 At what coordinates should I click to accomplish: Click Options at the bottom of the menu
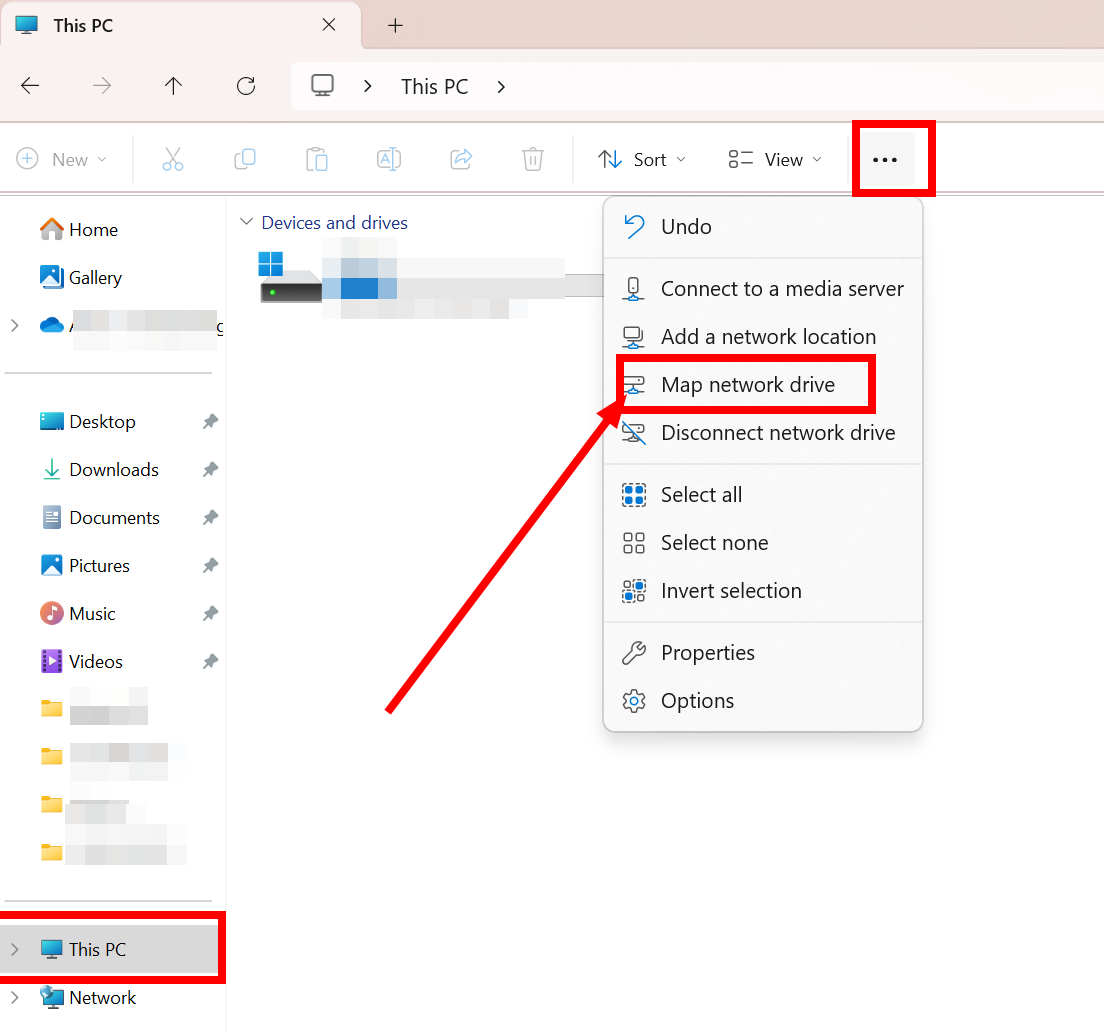pyautogui.click(x=697, y=700)
